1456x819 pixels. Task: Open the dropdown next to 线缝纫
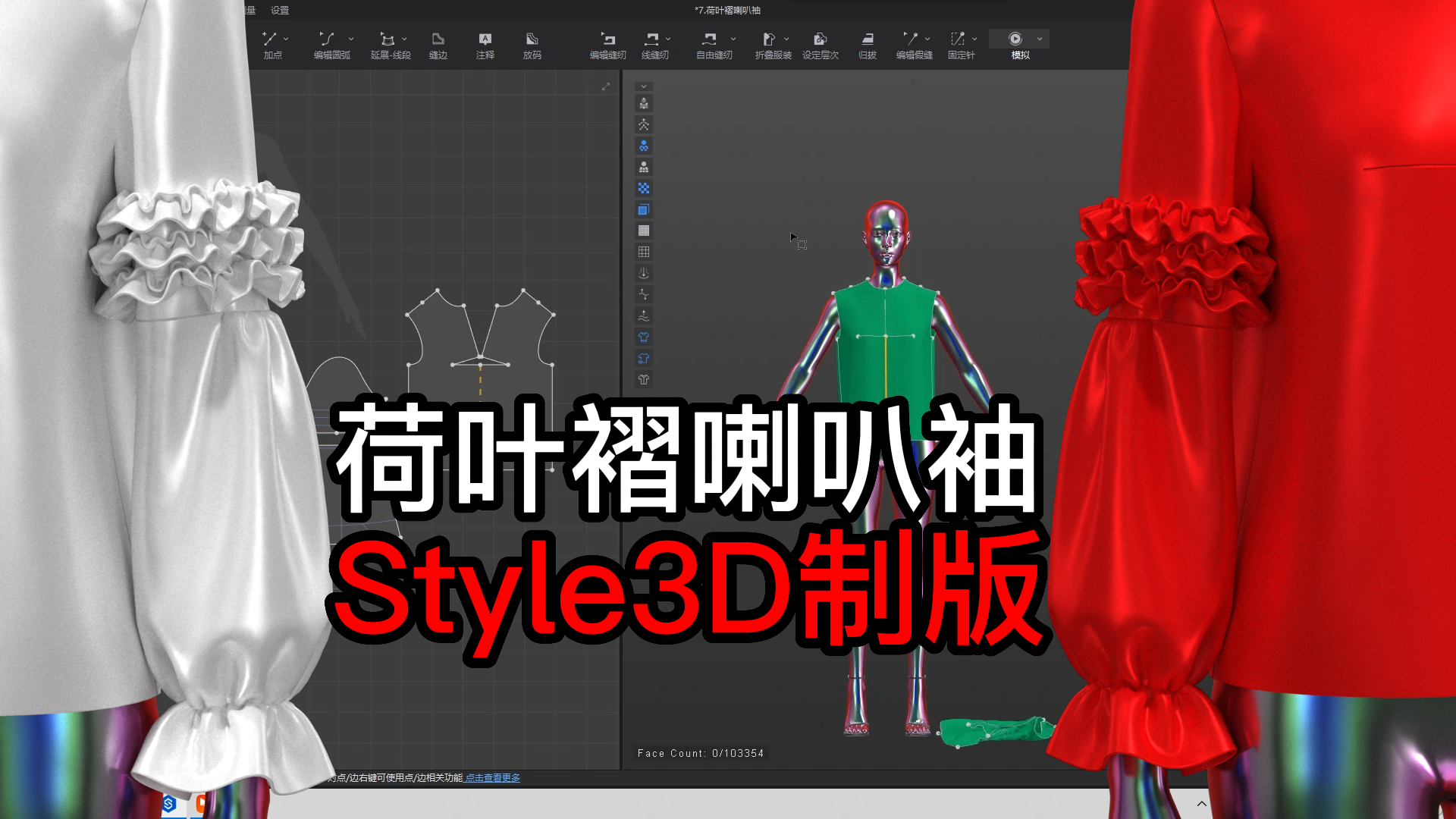[668, 39]
